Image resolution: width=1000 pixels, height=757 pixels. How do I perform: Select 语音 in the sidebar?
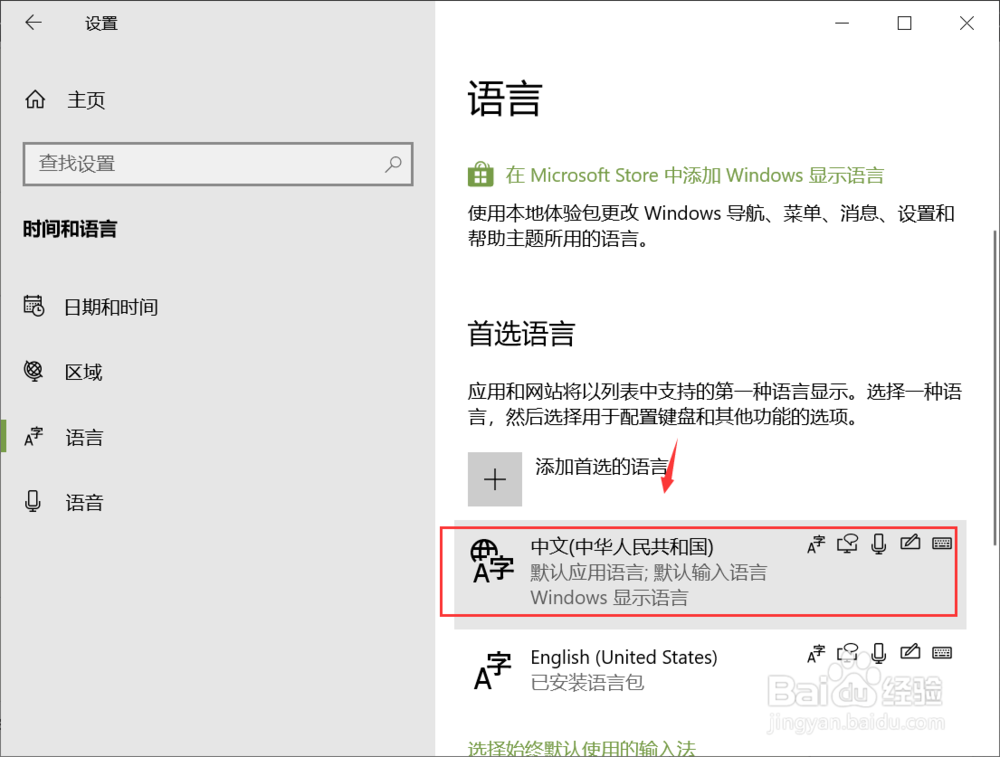tap(83, 501)
